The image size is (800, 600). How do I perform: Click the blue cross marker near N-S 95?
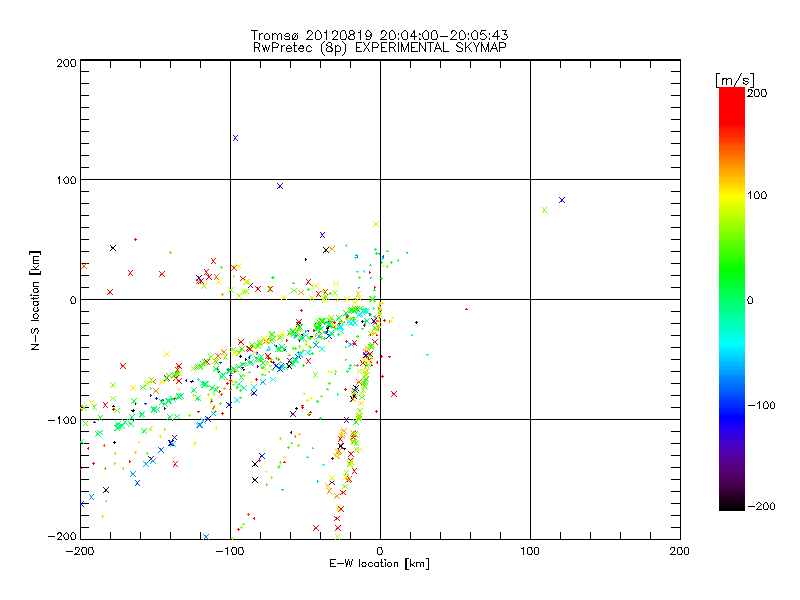tap(280, 186)
